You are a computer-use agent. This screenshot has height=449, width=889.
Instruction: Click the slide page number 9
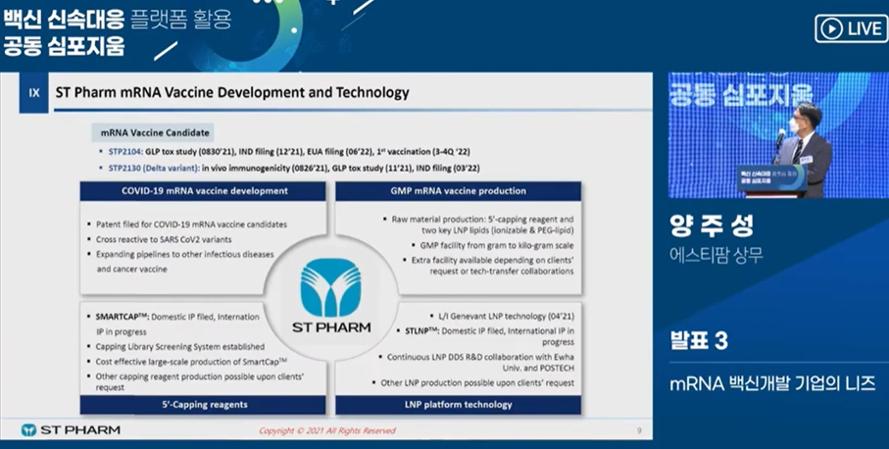tap(639, 431)
